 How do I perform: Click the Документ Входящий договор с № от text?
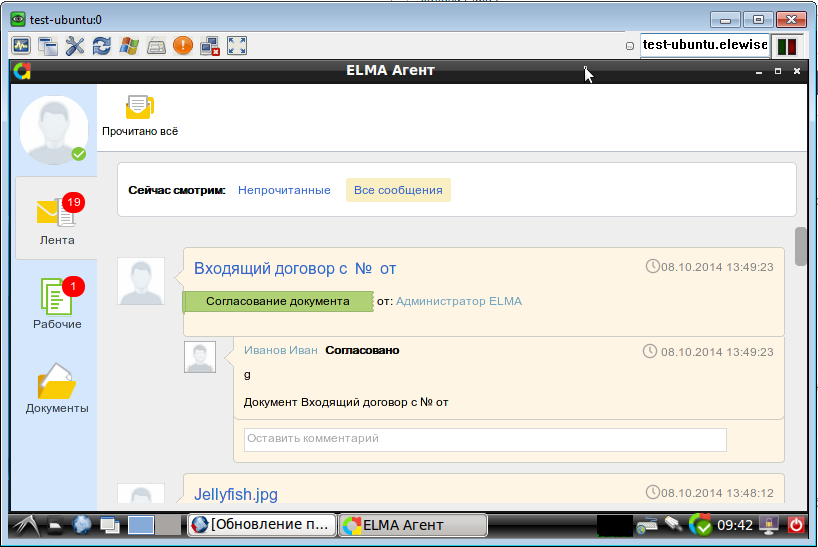(x=346, y=403)
